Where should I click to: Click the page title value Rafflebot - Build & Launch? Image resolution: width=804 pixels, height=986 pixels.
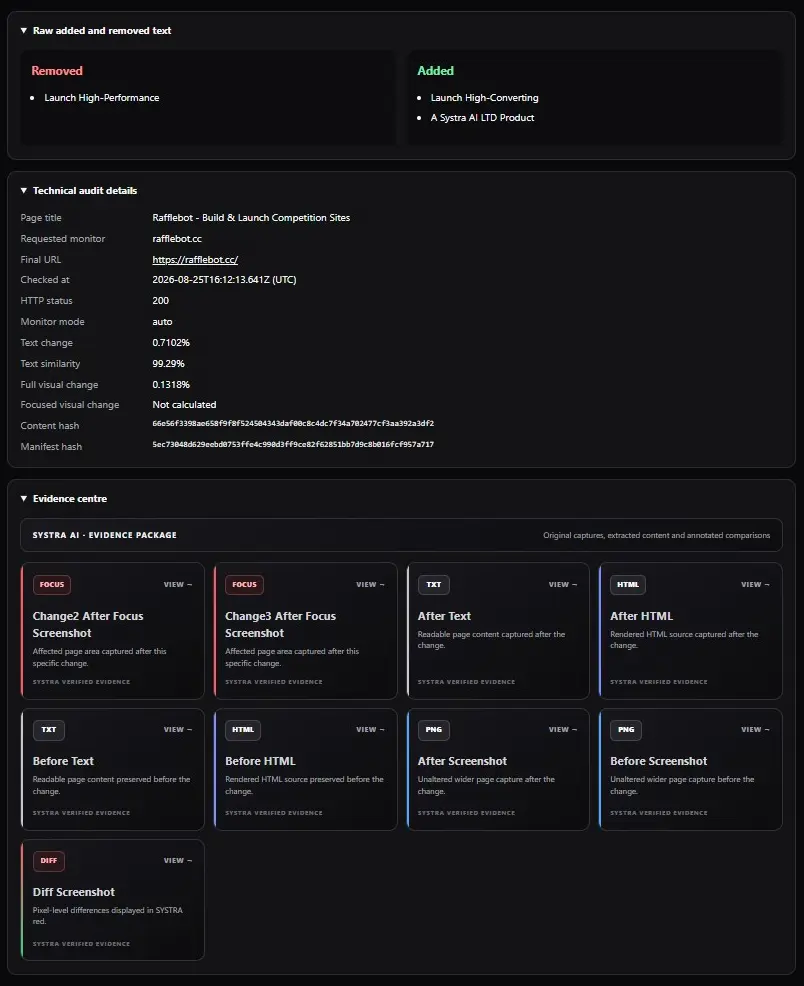click(251, 218)
